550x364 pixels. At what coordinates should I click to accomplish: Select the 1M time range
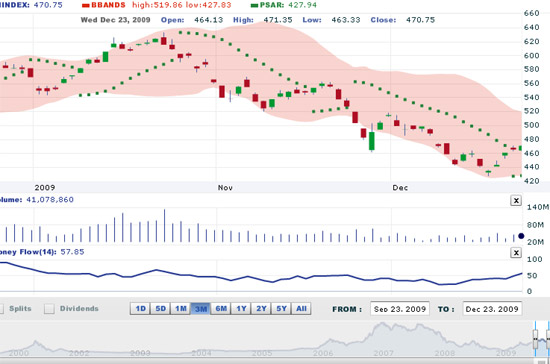(181, 309)
